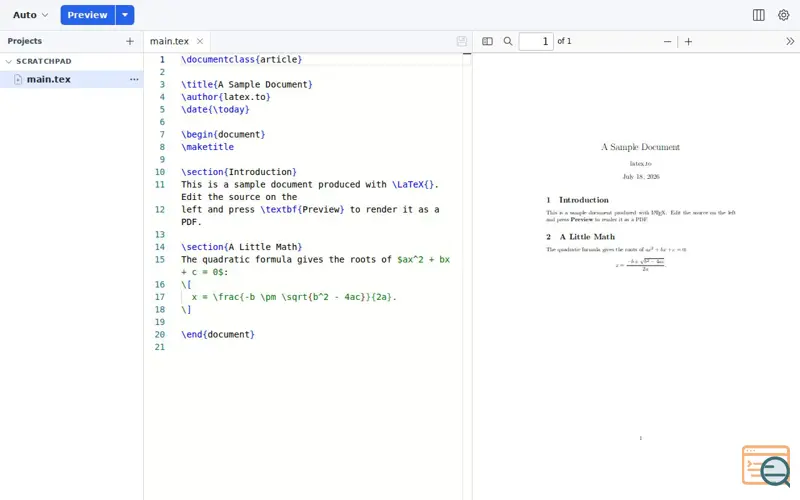Click line number 21 in gutter

(x=160, y=347)
